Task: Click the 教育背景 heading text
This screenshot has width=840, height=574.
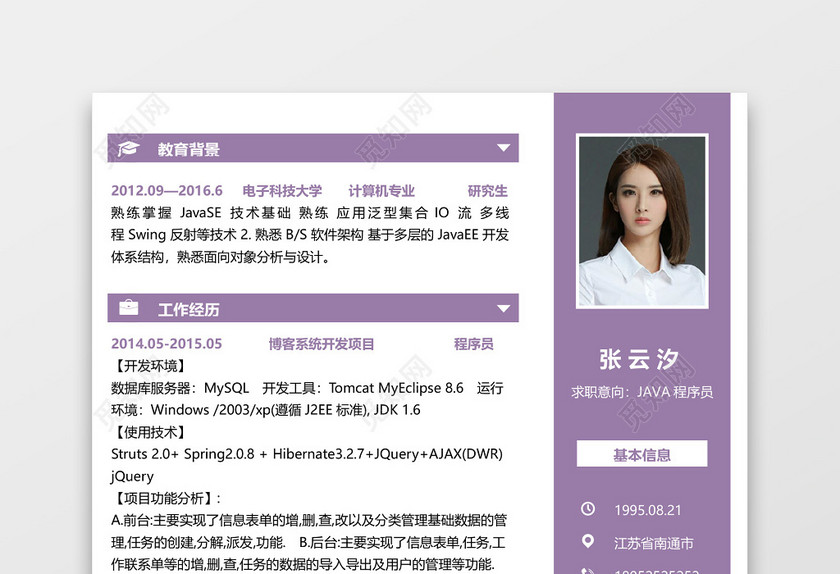Action: [x=189, y=149]
